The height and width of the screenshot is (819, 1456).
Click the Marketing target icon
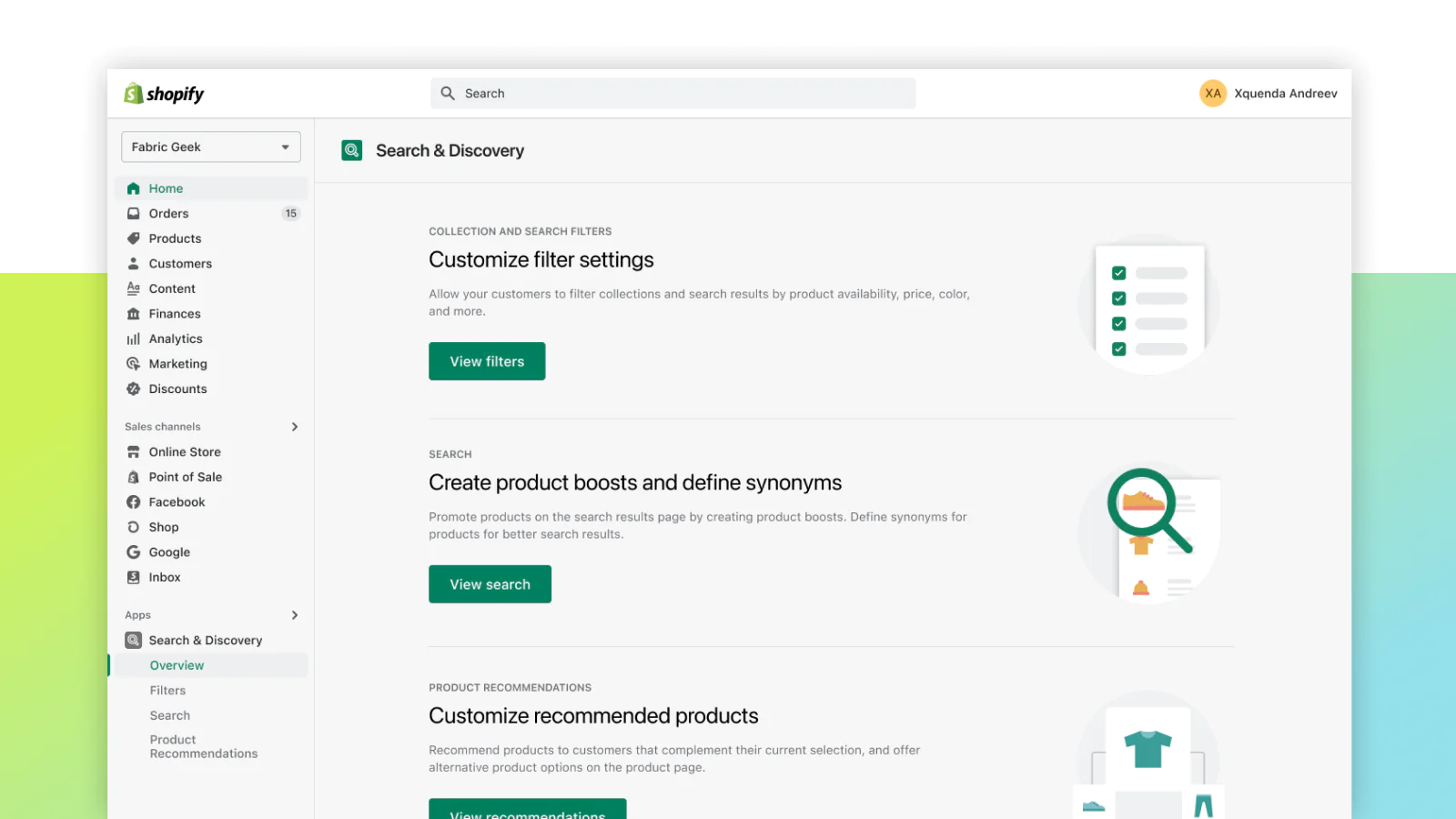[134, 363]
